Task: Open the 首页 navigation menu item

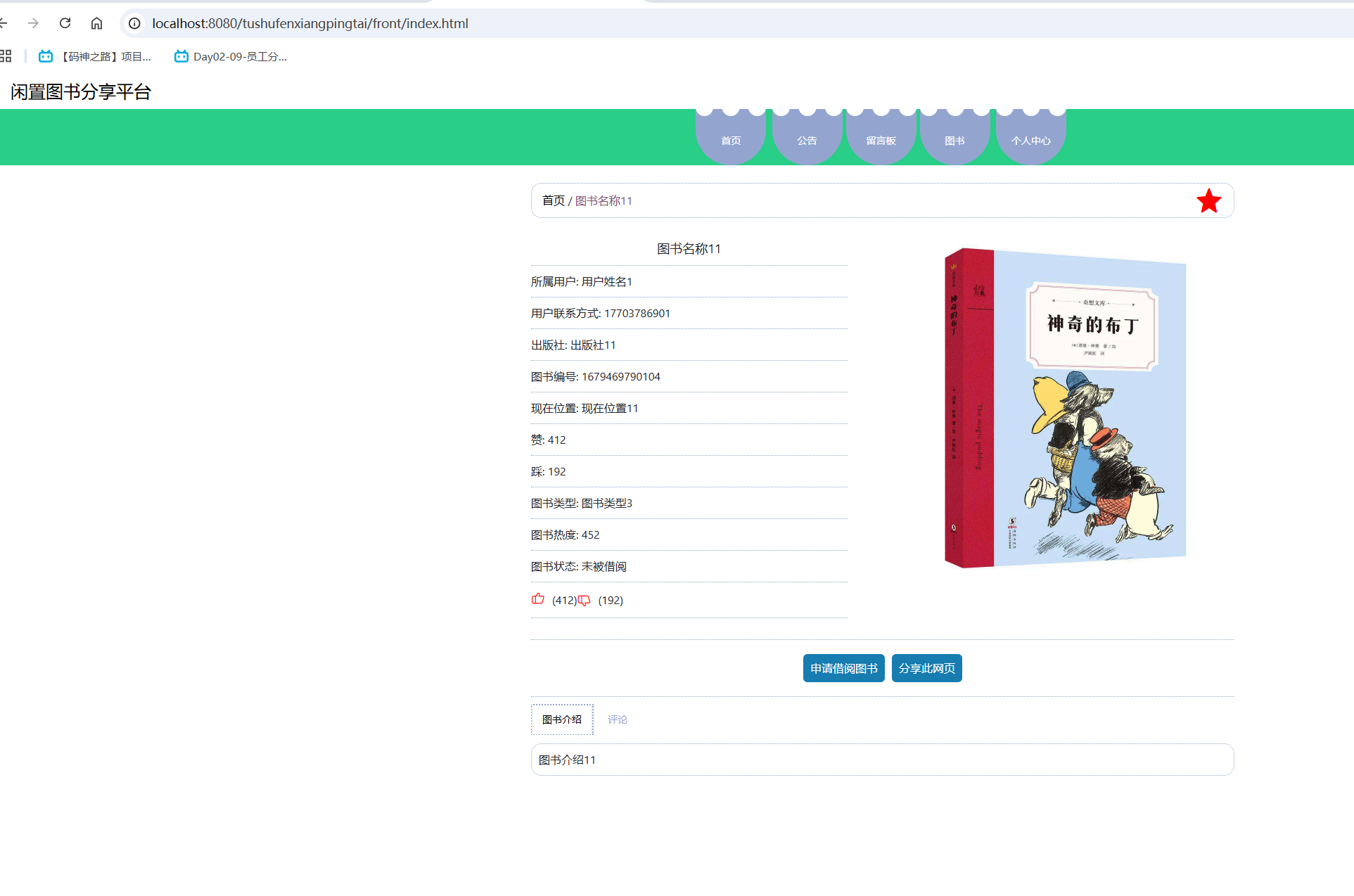Action: (731, 139)
